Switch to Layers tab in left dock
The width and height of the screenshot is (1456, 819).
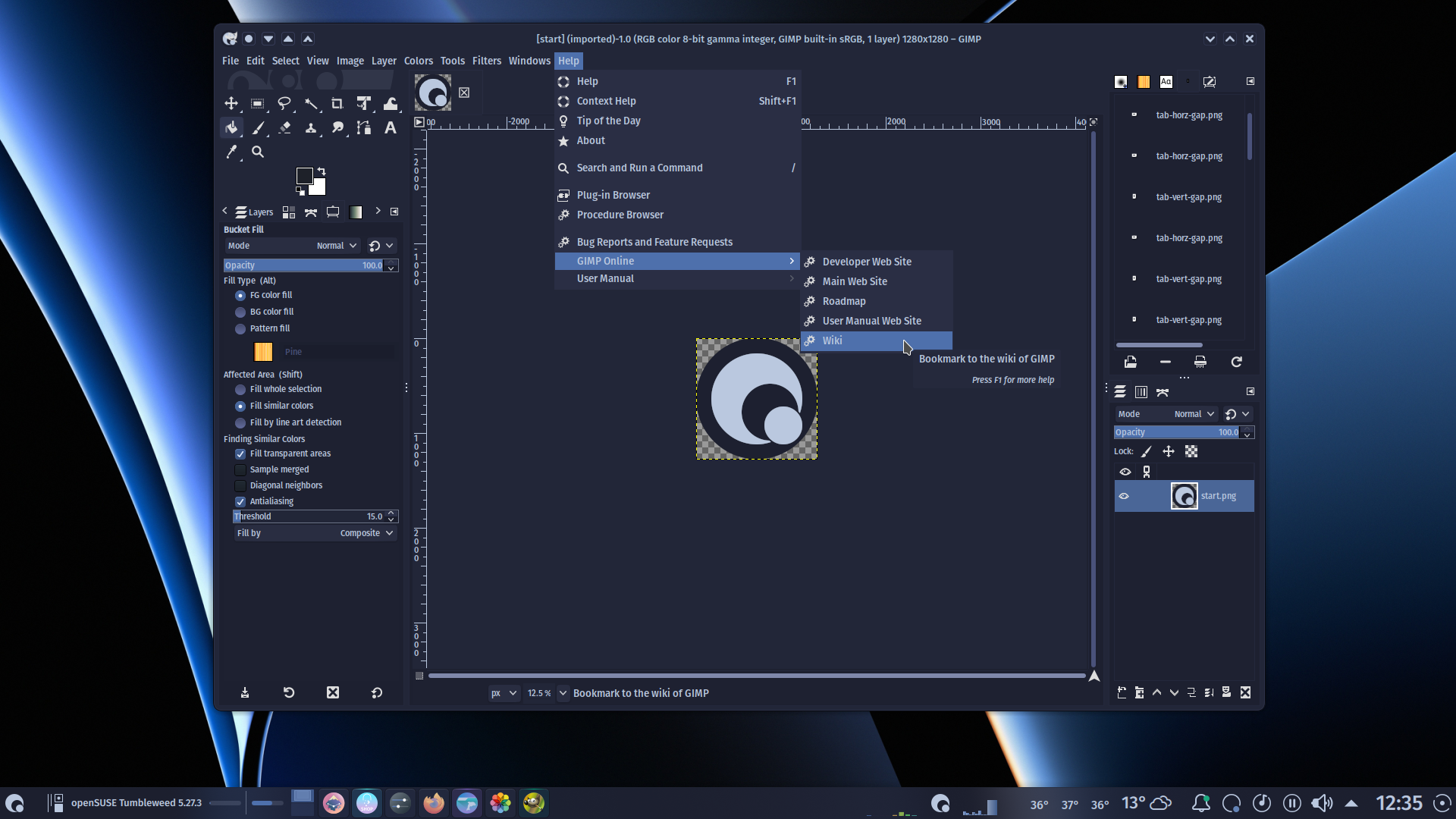[254, 212]
